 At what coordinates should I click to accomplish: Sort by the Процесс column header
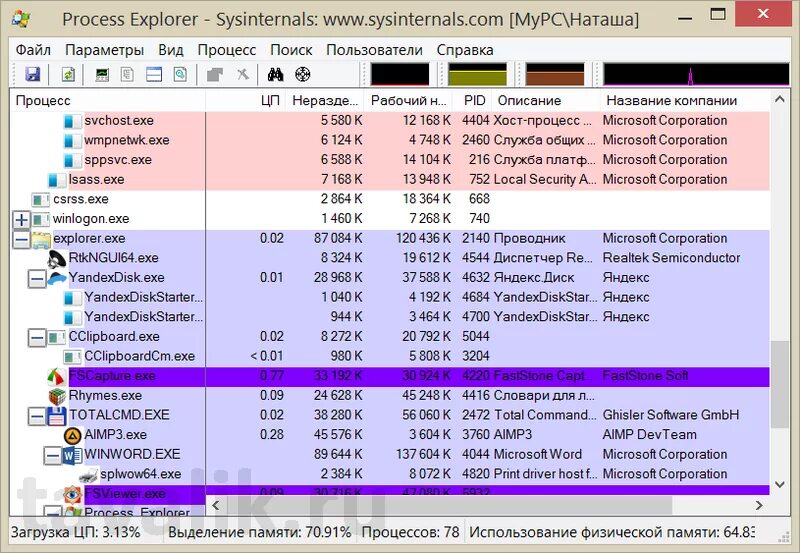pos(108,100)
